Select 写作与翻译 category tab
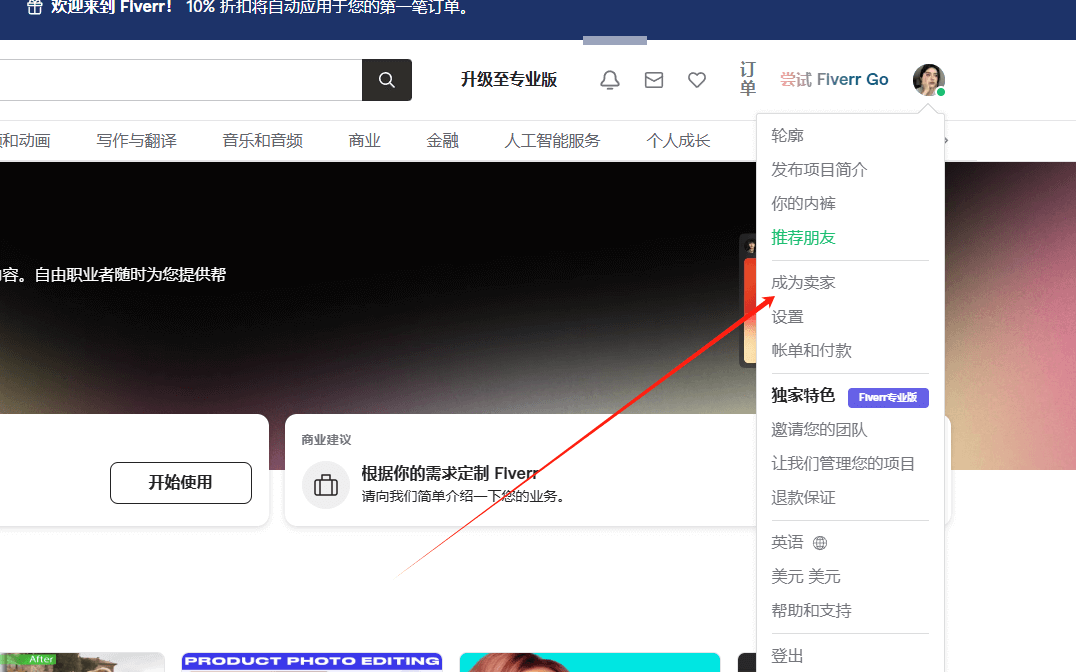 [137, 141]
